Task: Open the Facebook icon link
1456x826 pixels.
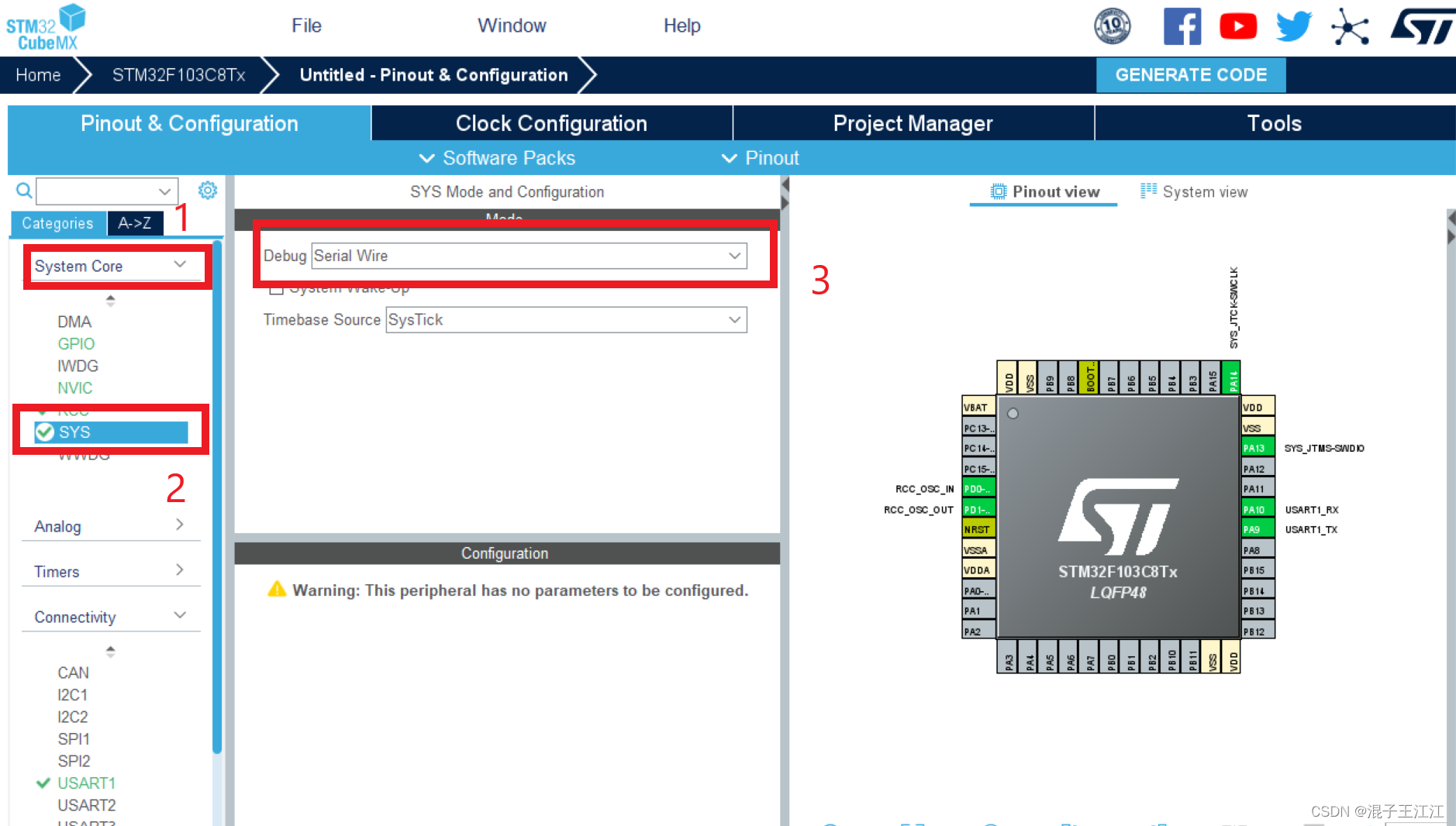Action: point(1182,26)
